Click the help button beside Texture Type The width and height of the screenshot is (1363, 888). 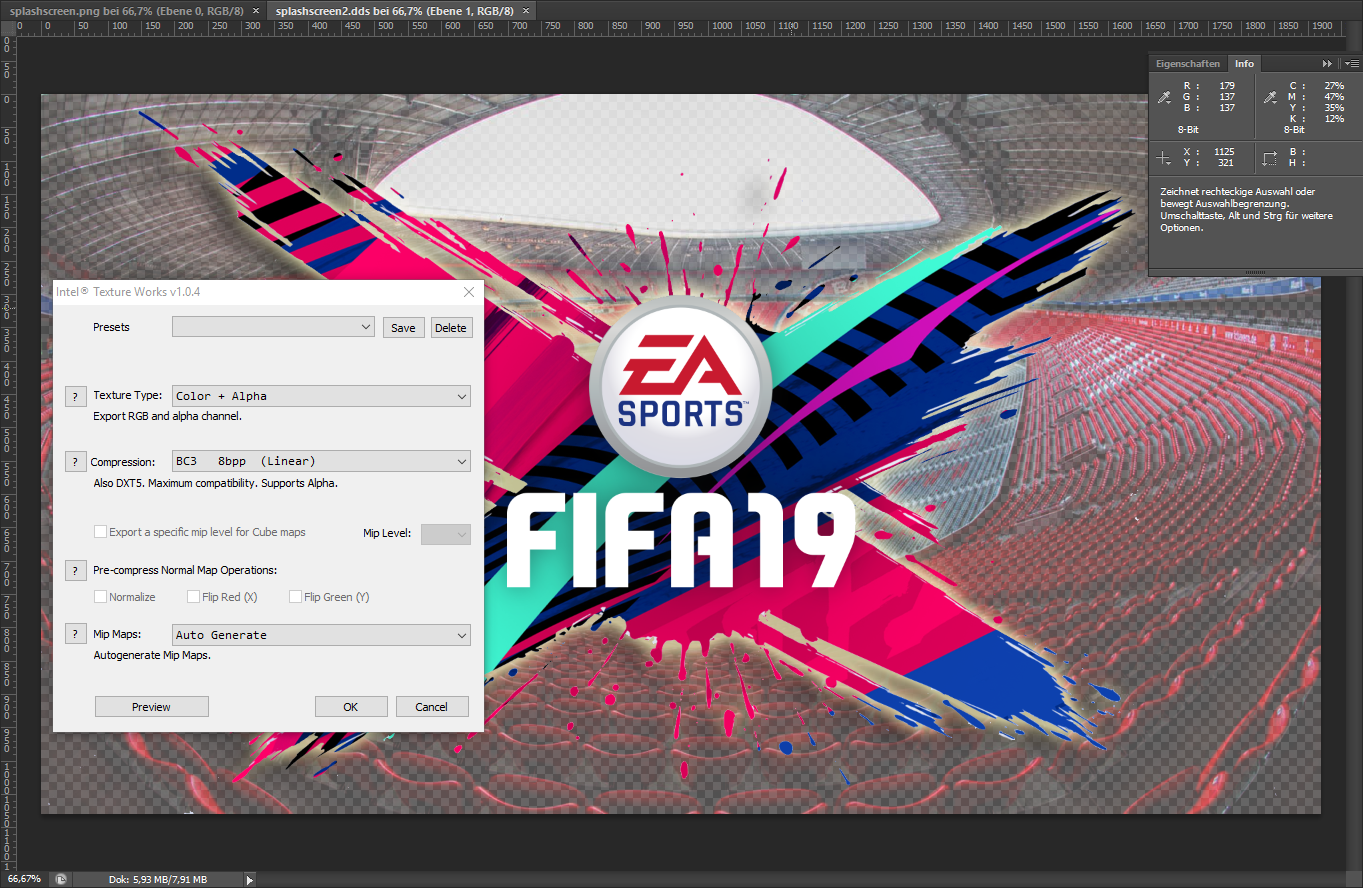[x=75, y=396]
